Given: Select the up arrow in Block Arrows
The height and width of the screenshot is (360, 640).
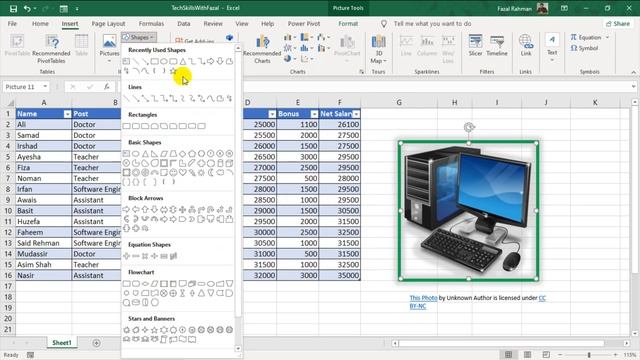Looking at the screenshot, I should click(x=145, y=209).
